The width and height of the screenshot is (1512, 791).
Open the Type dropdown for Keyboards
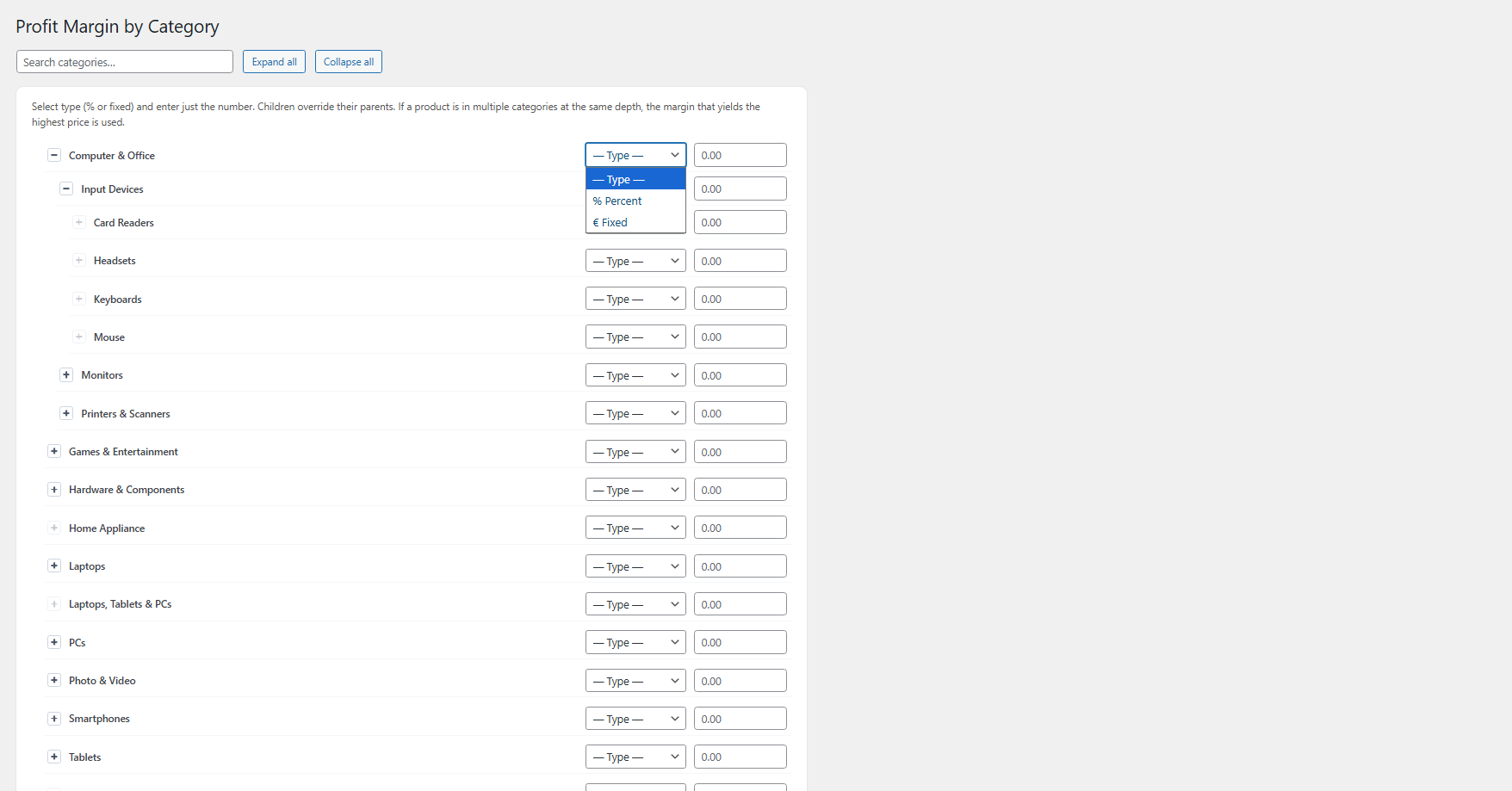click(635, 300)
